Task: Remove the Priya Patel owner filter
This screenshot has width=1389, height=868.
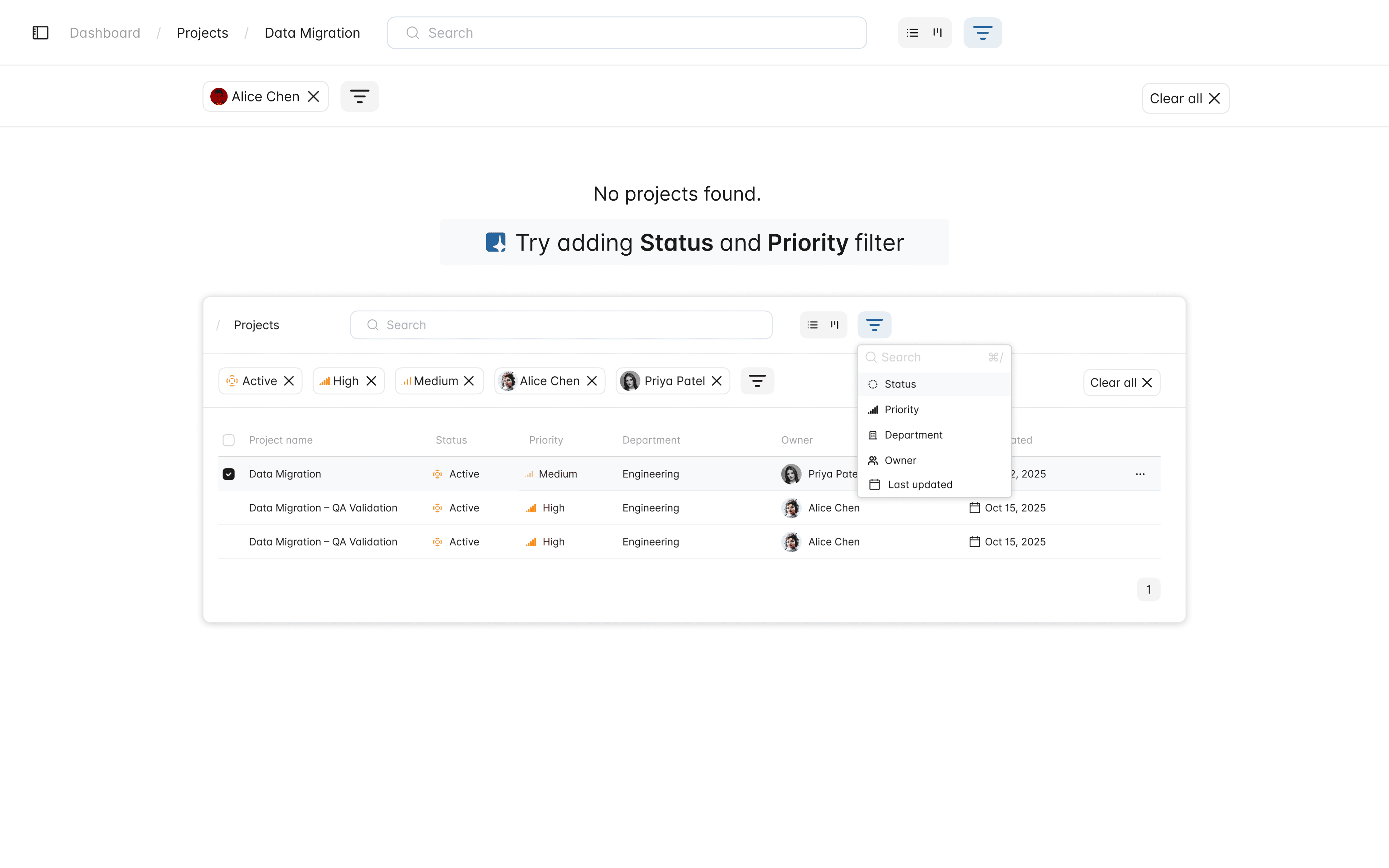Action: point(717,381)
